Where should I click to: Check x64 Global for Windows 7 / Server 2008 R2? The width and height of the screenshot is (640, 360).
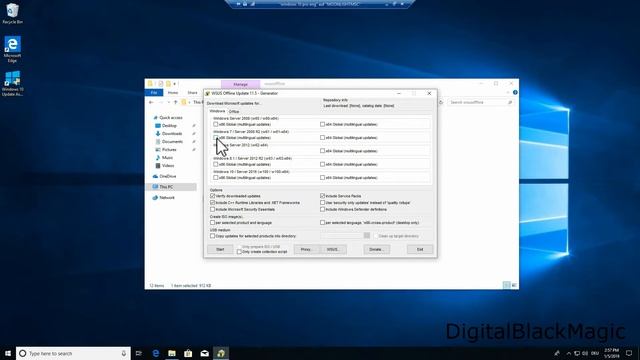pyautogui.click(x=322, y=138)
